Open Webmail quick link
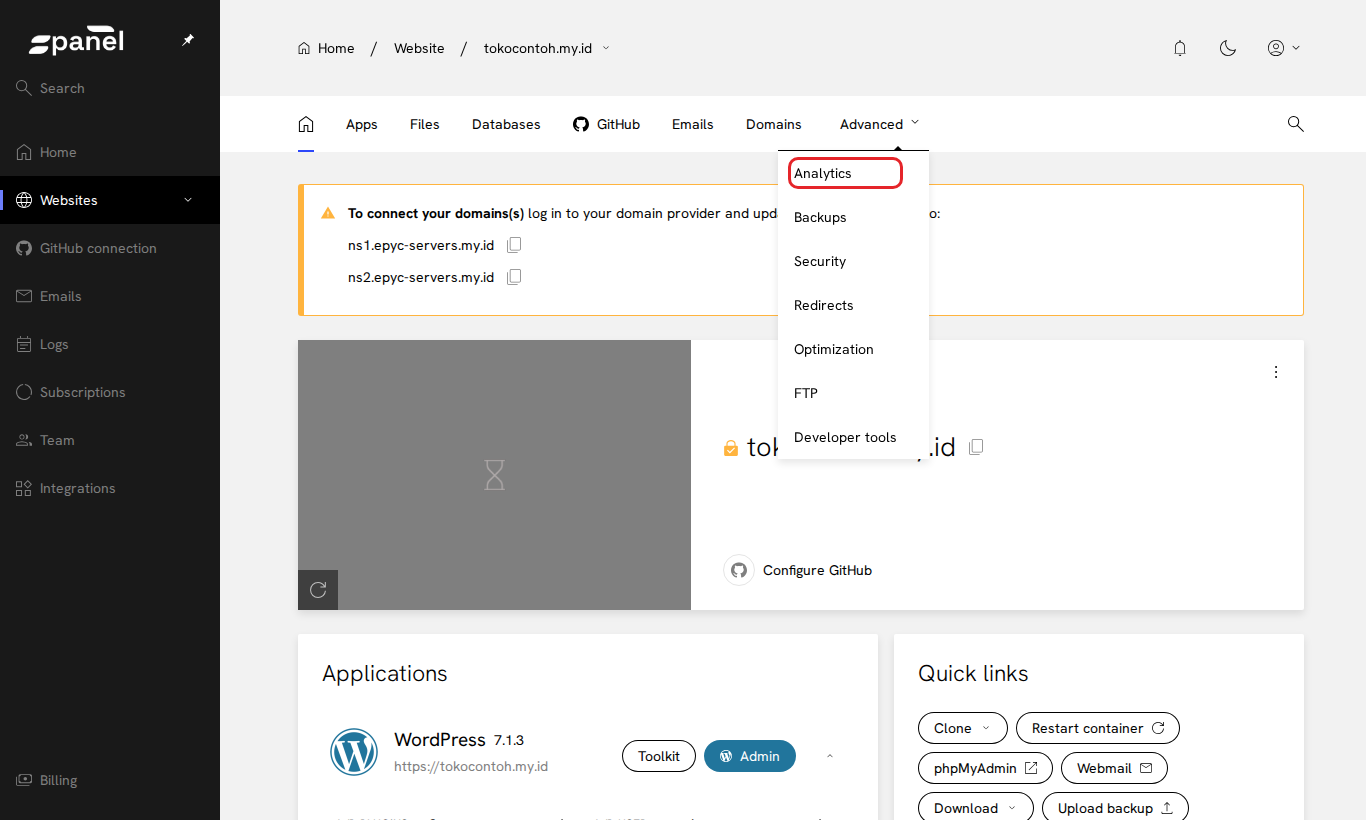Image resolution: width=1366 pixels, height=820 pixels. (1114, 768)
